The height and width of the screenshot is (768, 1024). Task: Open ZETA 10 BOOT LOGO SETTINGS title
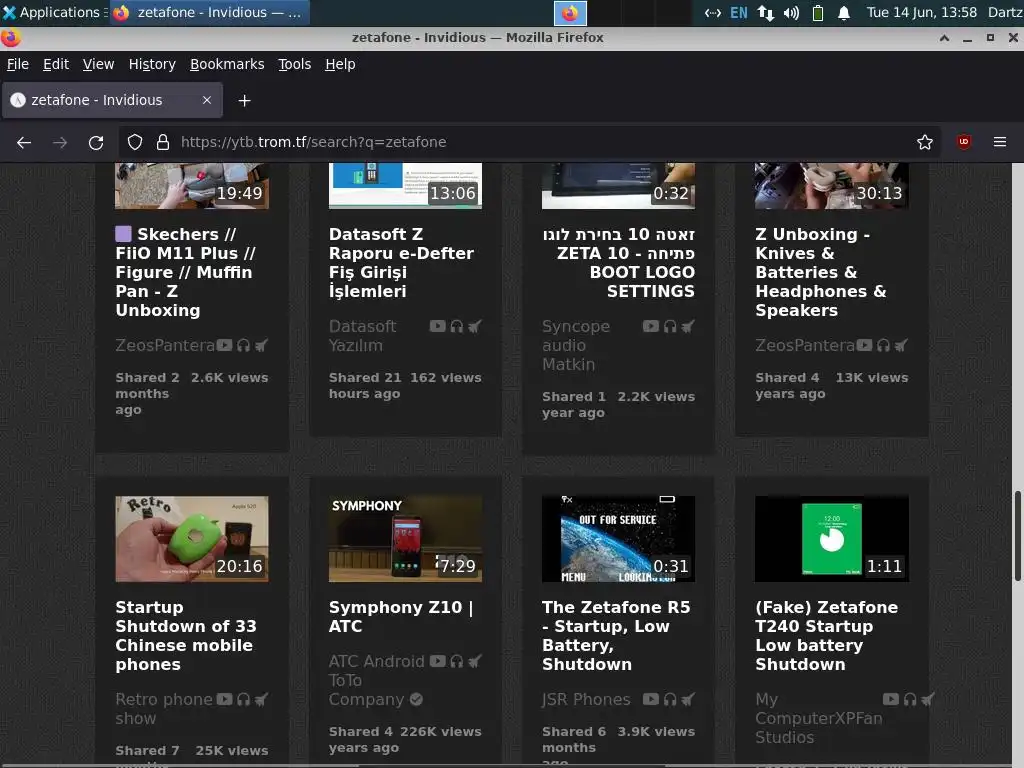[x=618, y=263]
